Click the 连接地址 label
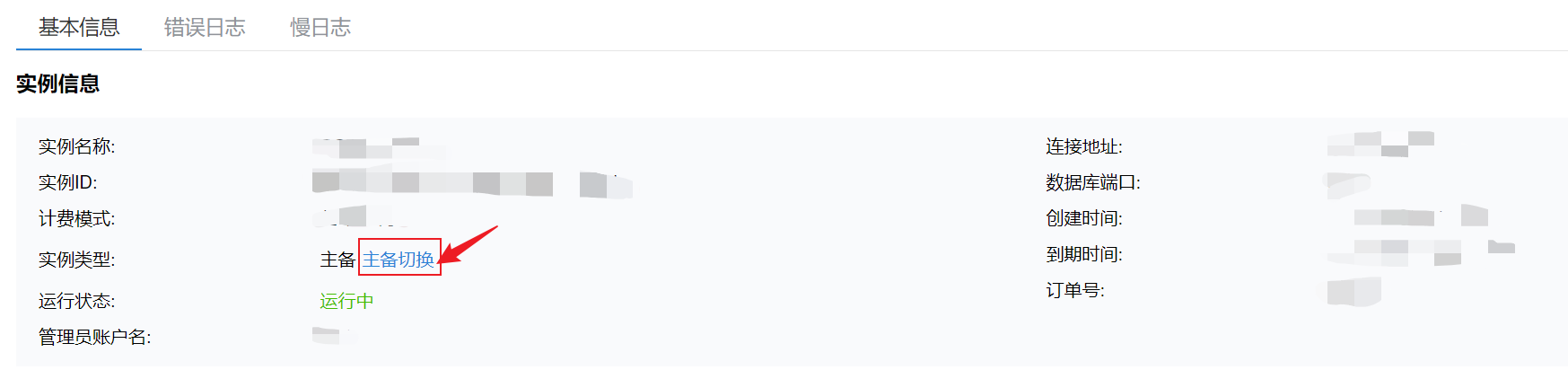The height and width of the screenshot is (370, 1568). (1084, 146)
